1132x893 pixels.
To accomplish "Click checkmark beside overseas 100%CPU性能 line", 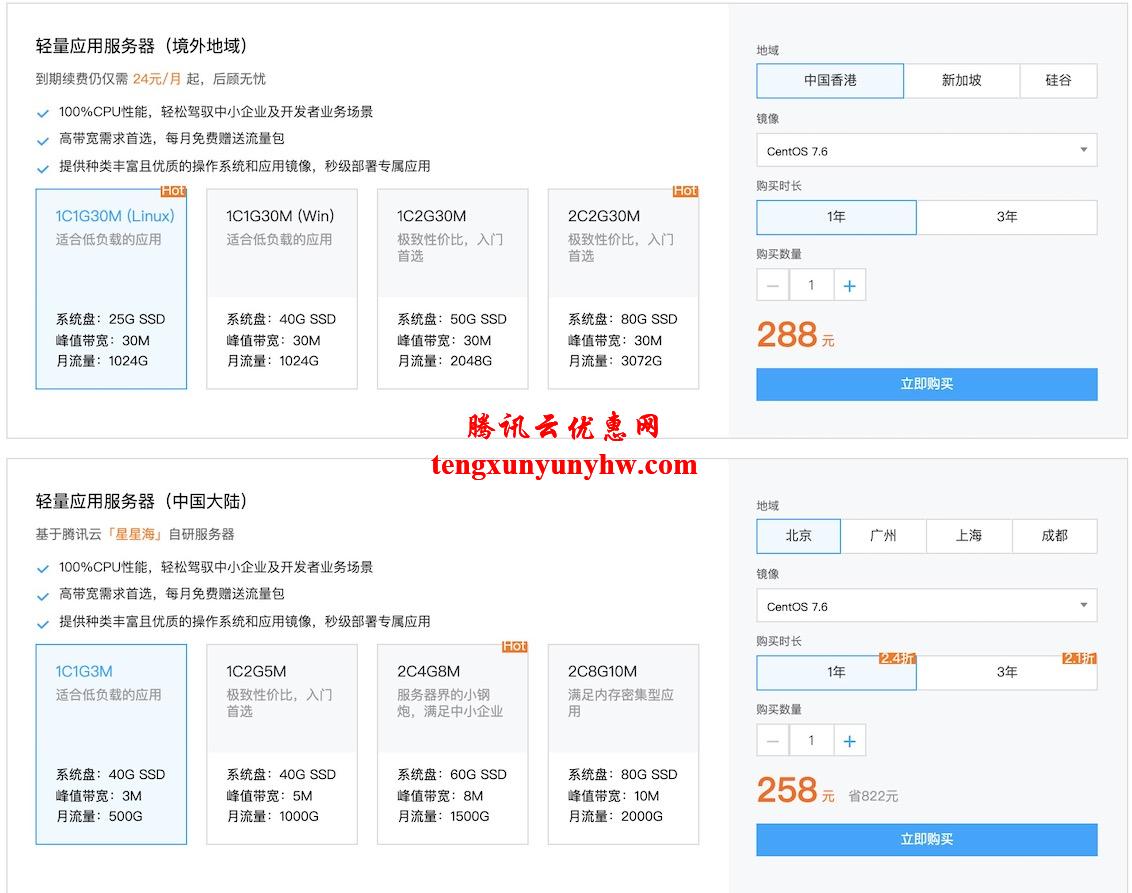I will coord(43,113).
